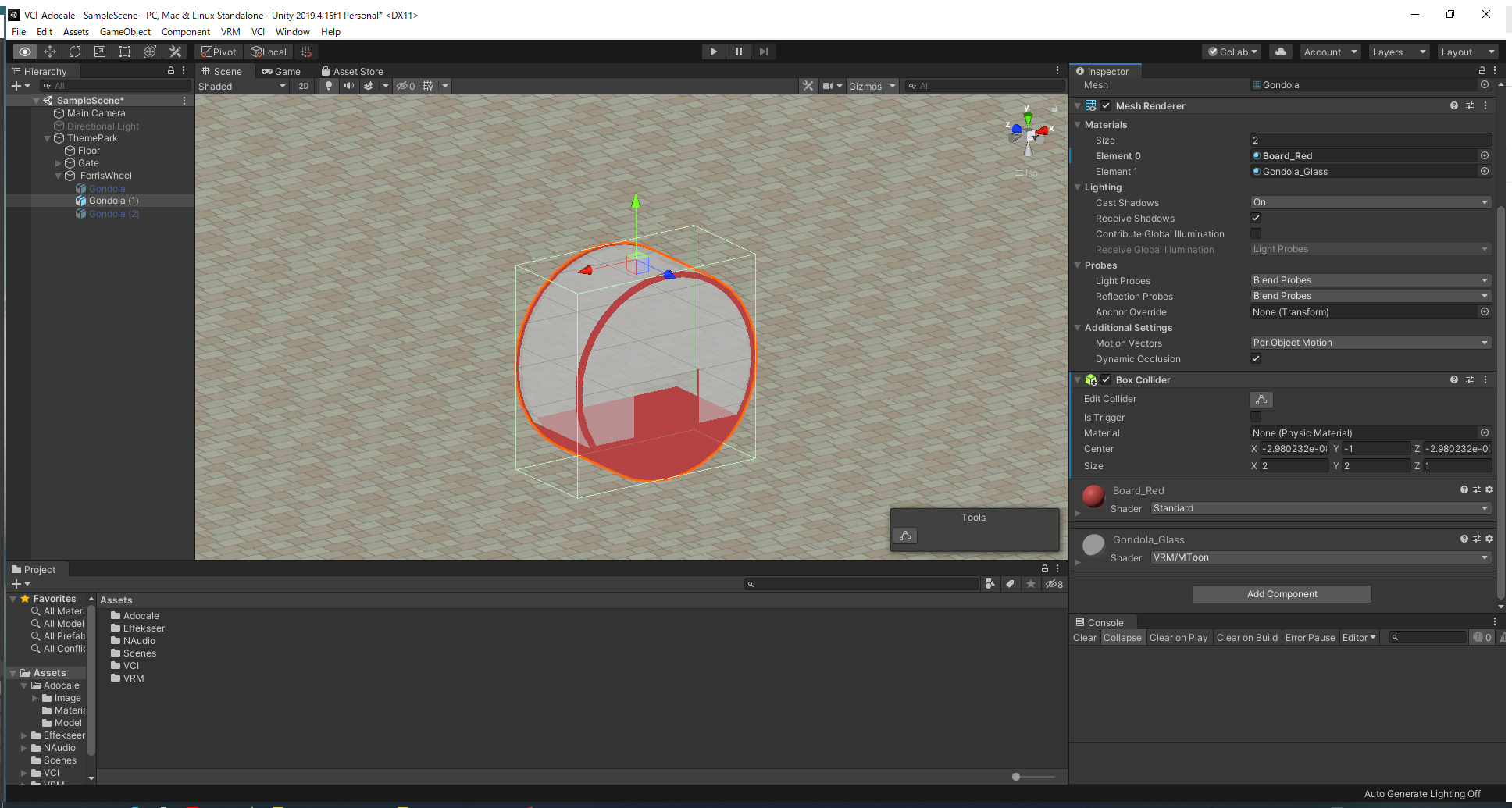Click the Add Component button
The image size is (1512, 808).
1282,594
